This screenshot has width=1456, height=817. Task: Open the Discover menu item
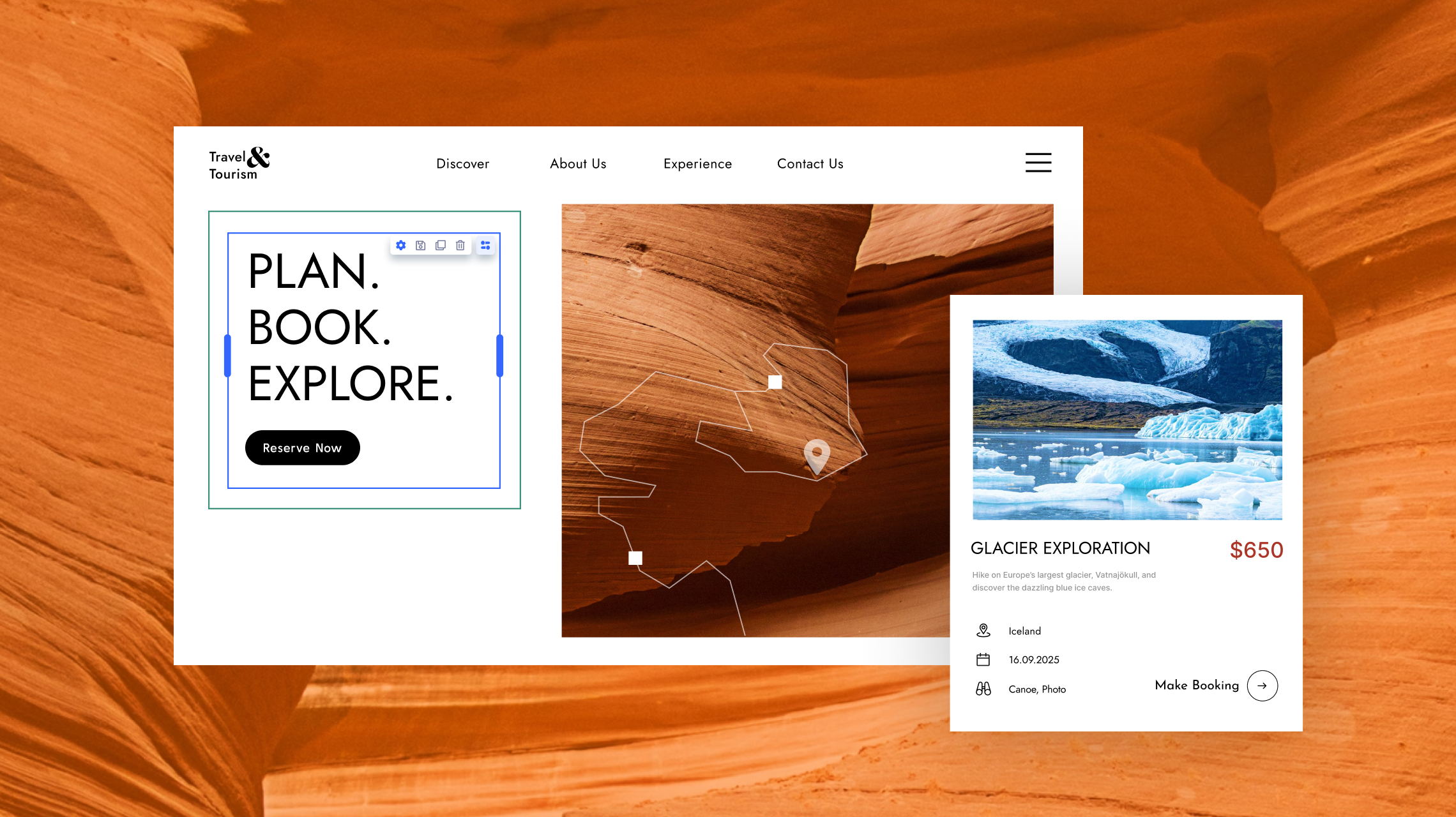click(463, 164)
